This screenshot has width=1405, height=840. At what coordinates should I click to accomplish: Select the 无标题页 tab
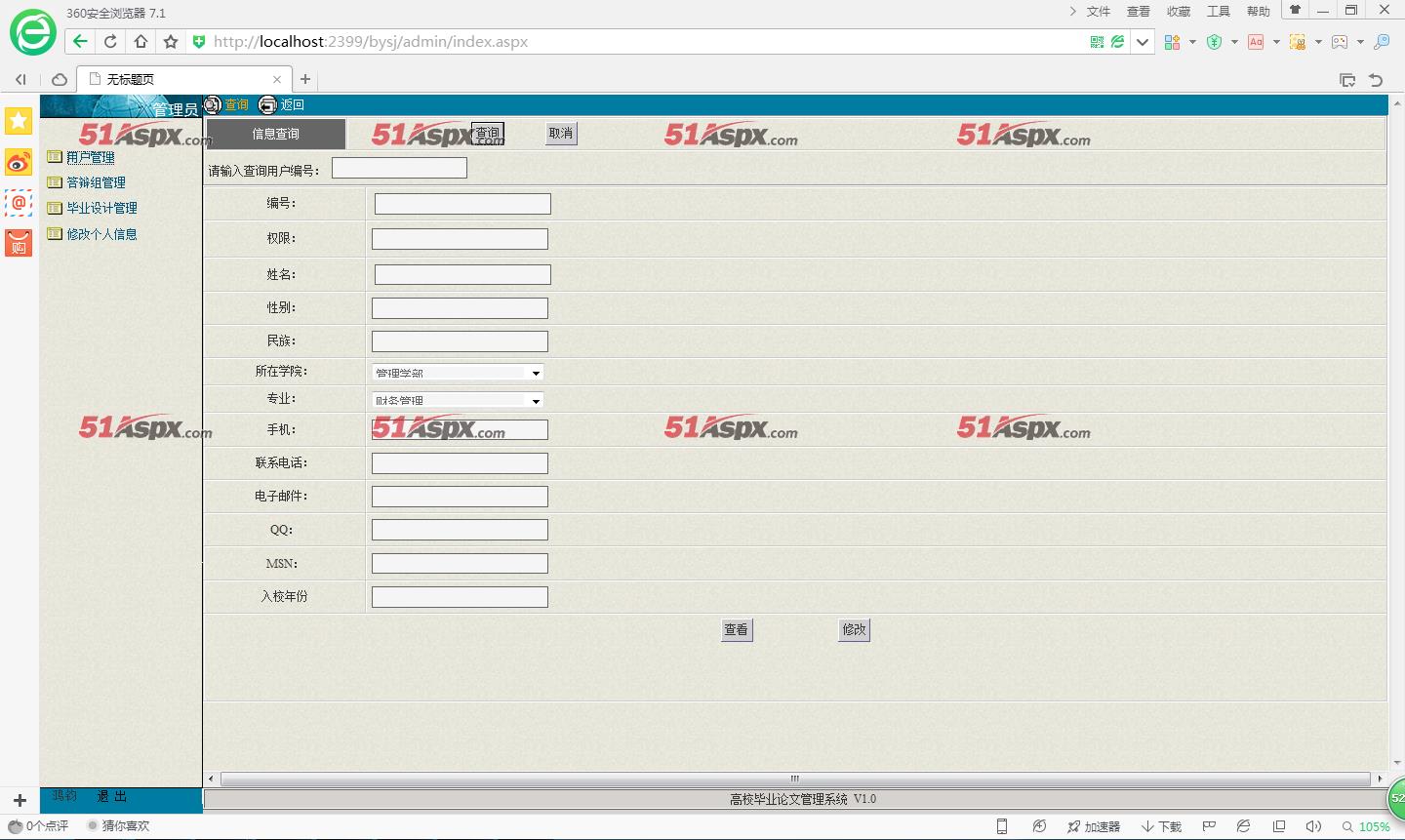point(183,79)
